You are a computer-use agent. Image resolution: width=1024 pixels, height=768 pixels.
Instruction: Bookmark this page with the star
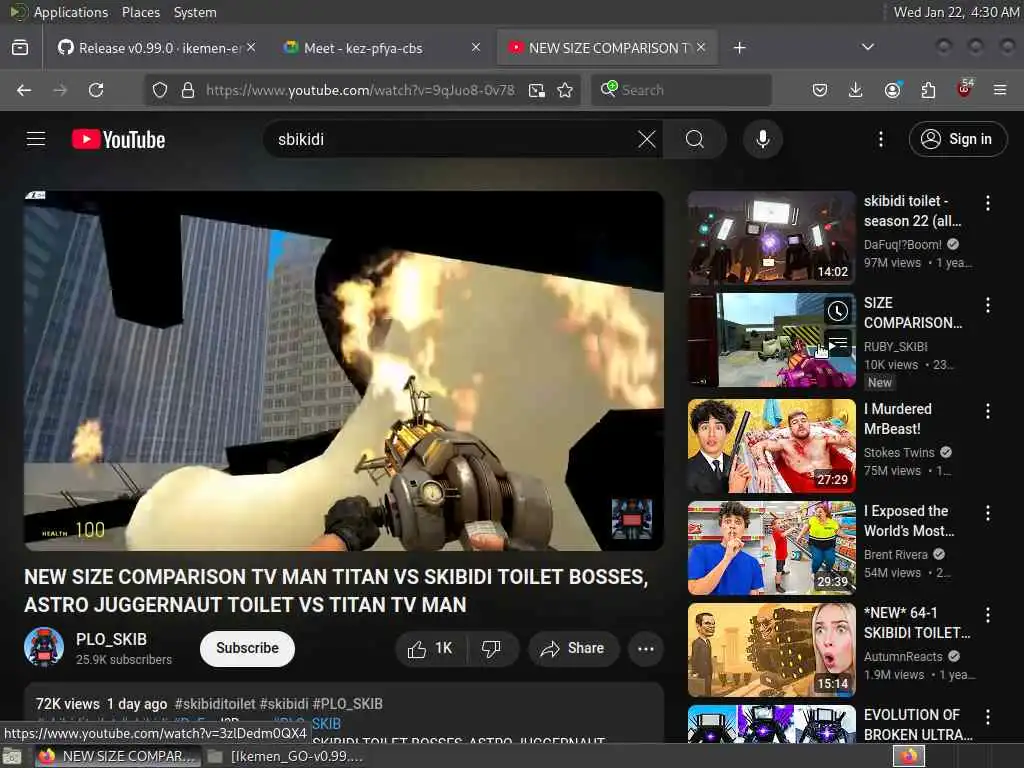(566, 90)
